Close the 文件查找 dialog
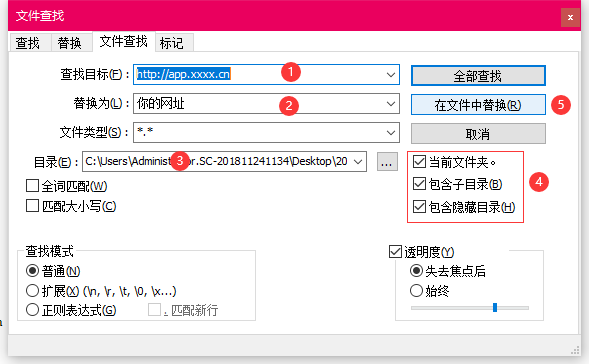 570,17
